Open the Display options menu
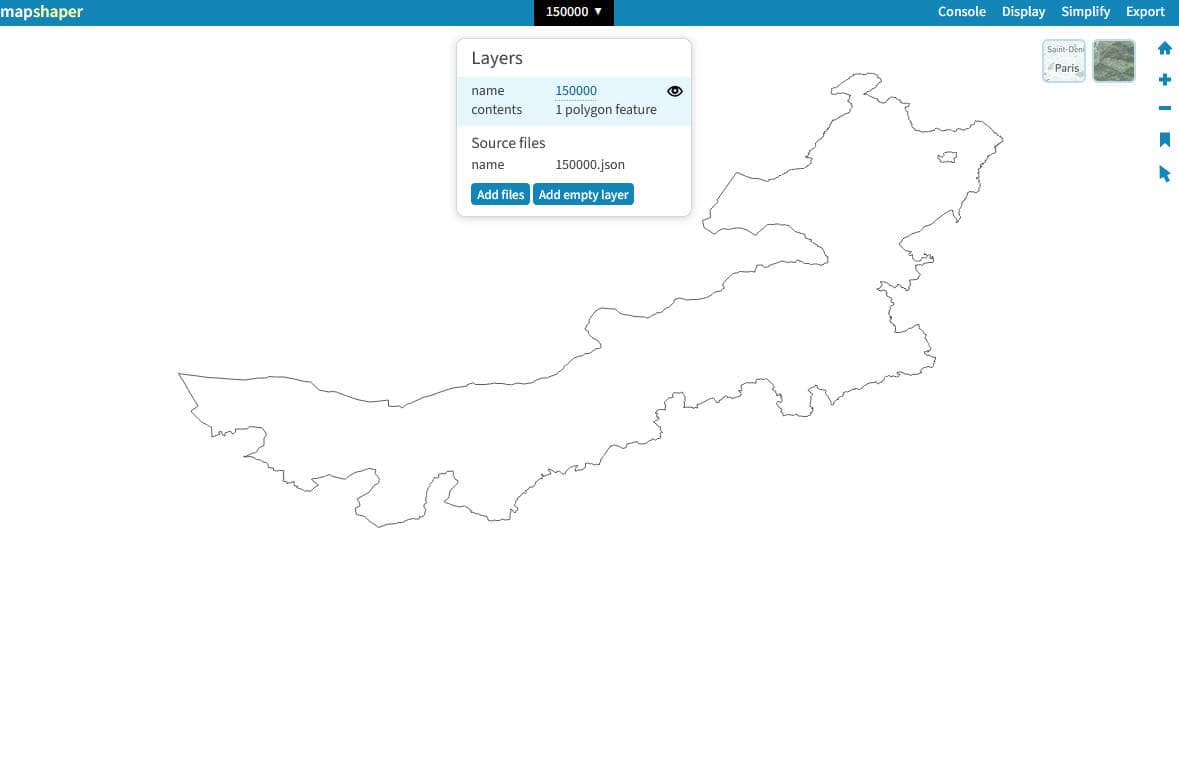This screenshot has width=1179, height=760. [1023, 12]
